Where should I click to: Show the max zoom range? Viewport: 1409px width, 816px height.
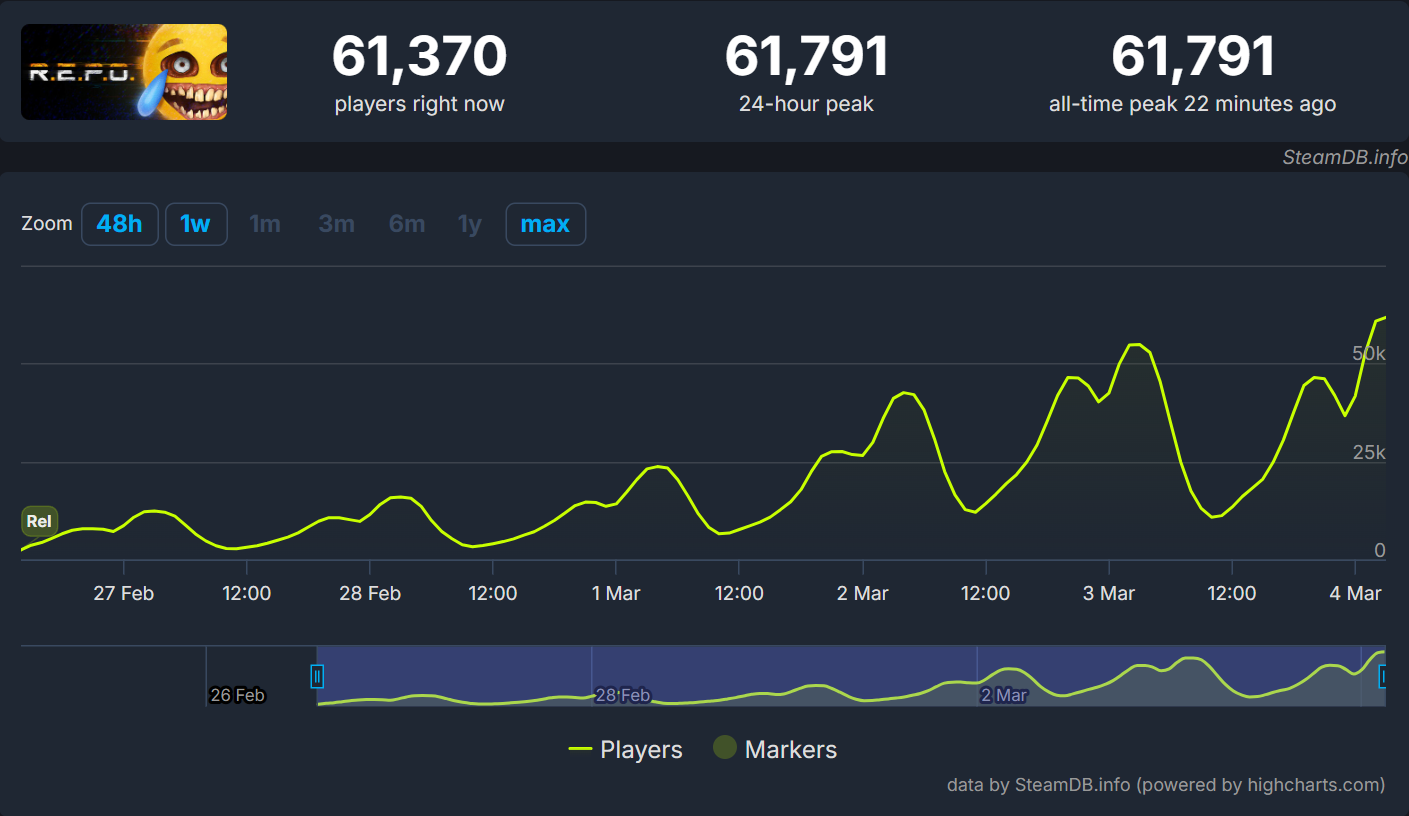point(545,224)
